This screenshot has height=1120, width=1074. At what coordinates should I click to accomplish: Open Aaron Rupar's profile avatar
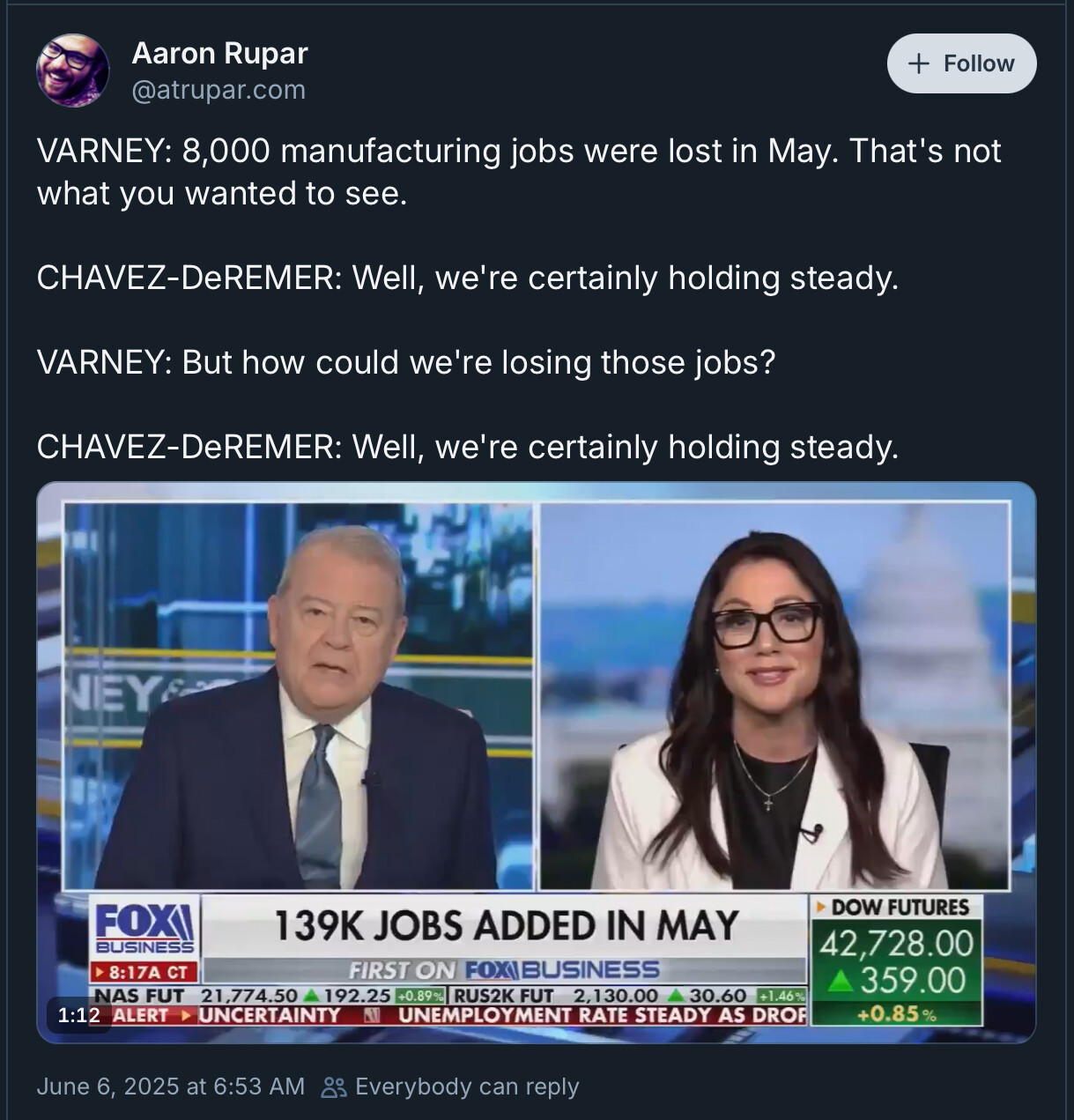[x=73, y=70]
